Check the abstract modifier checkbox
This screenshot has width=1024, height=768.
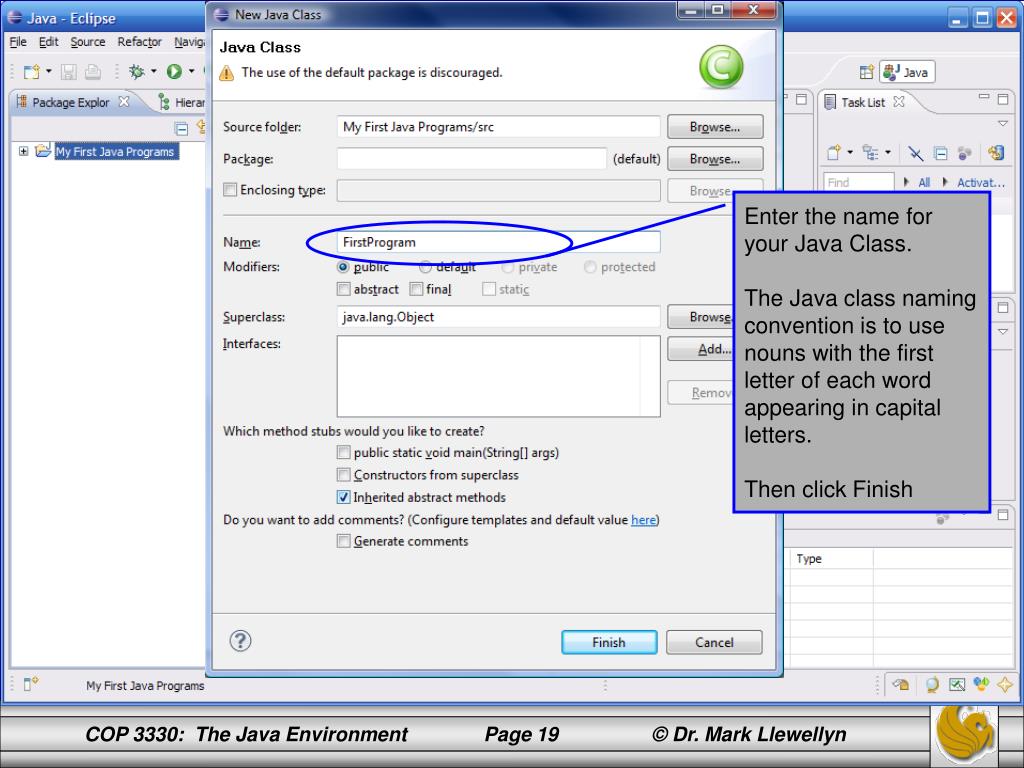(x=344, y=289)
